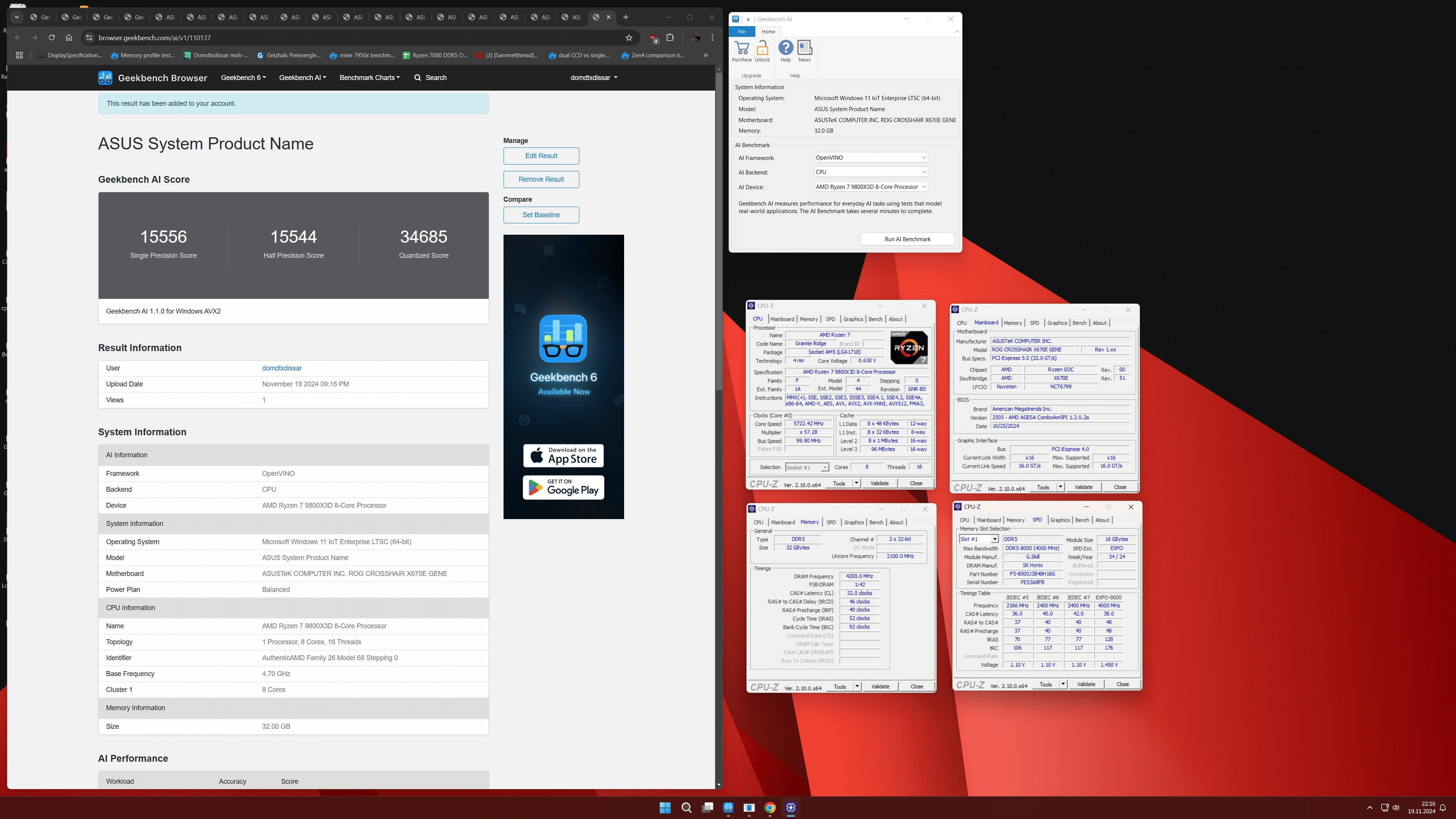
Task: Open Tools arrow in CPU-Z Mainboard window
Action: 1061,487
